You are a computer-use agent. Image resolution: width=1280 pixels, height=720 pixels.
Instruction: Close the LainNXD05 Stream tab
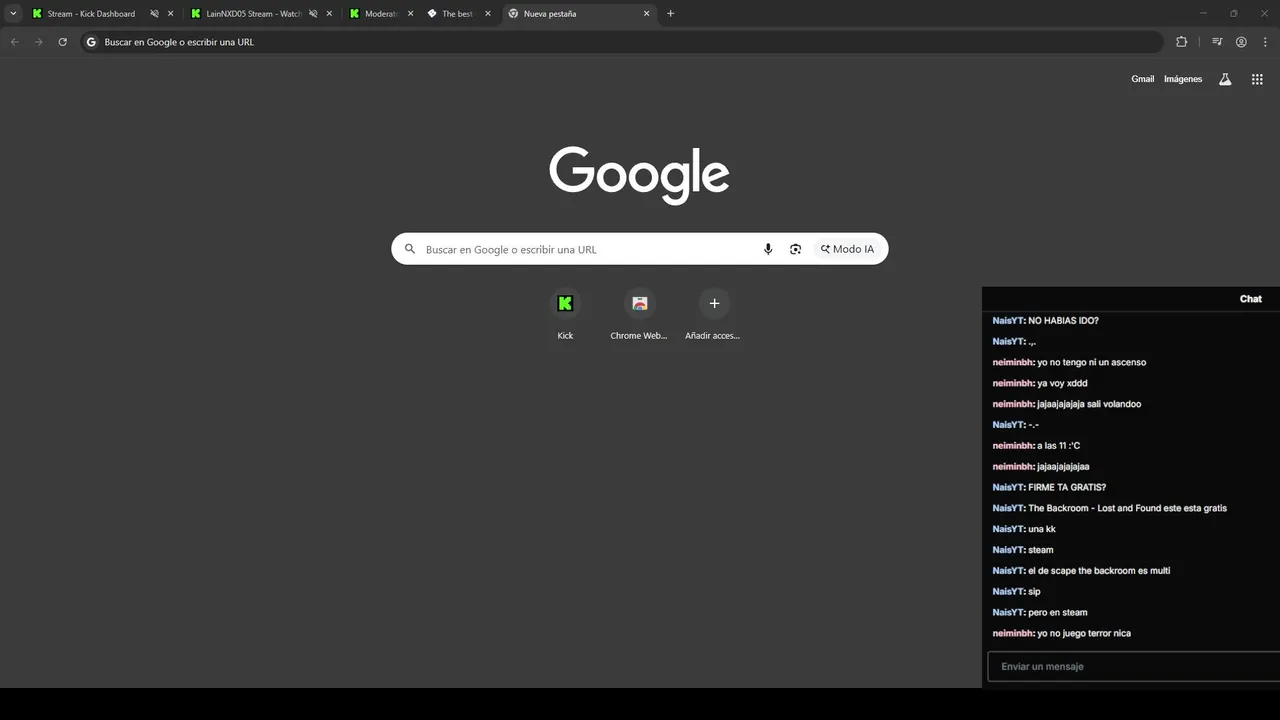pyautogui.click(x=329, y=14)
